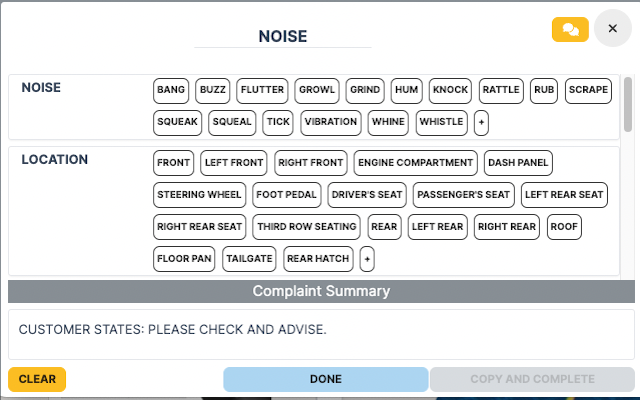Click the blue DONE button

click(x=325, y=379)
